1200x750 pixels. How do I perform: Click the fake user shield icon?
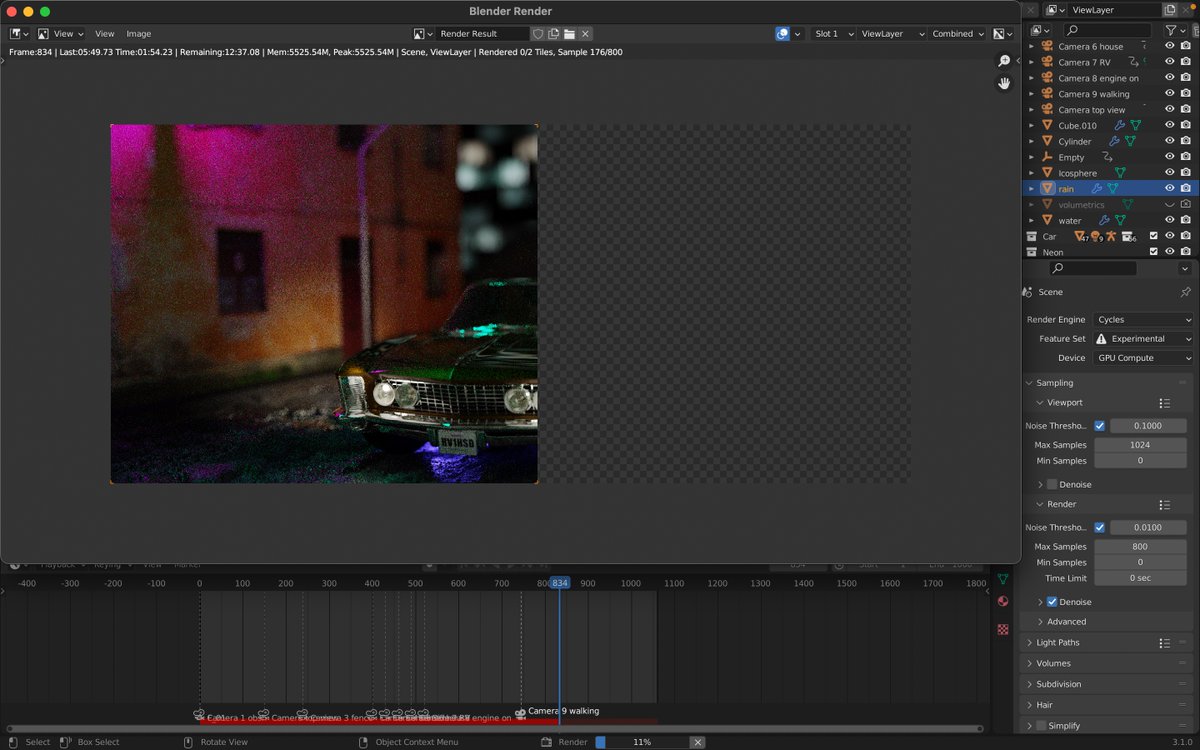coord(538,34)
